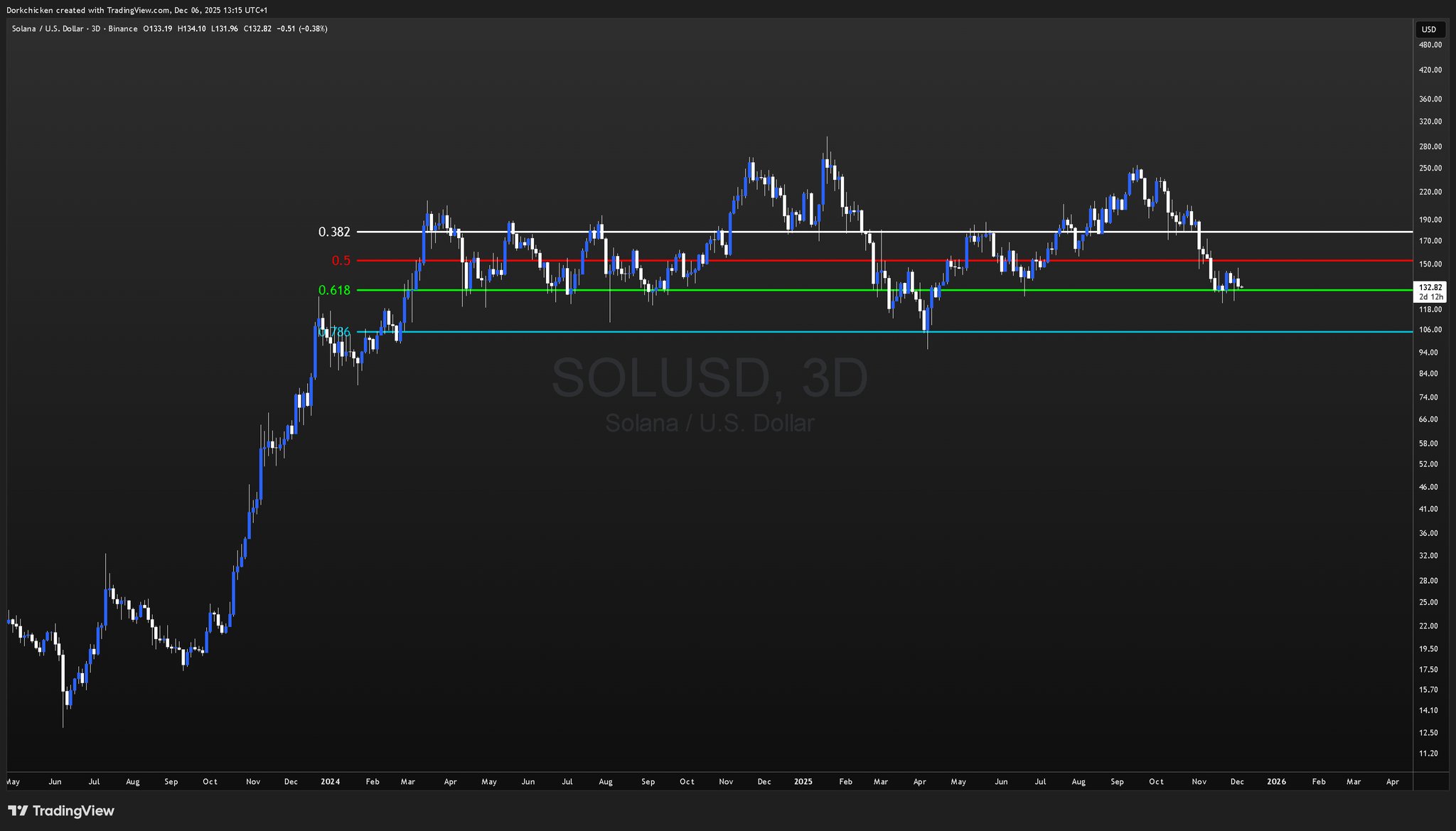This screenshot has width=1456, height=831.
Task: Click the SOLUSD, 3D watermark text
Action: 710,378
